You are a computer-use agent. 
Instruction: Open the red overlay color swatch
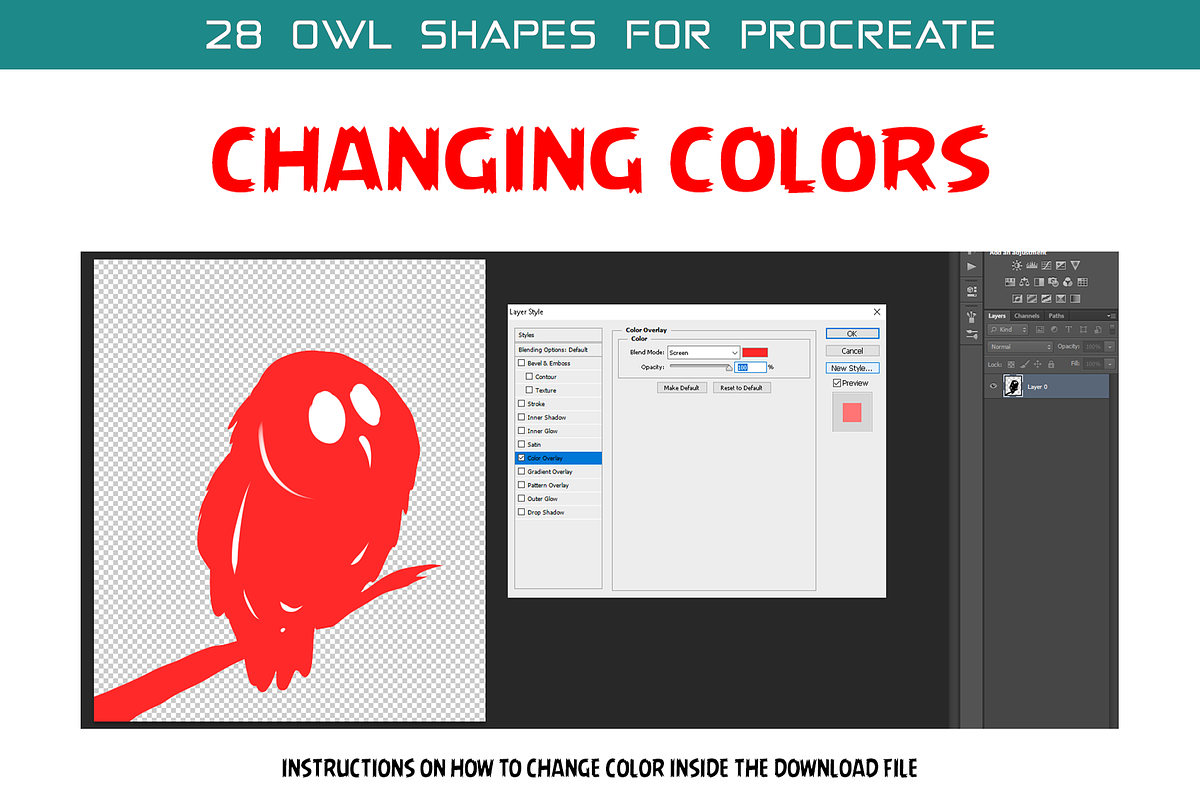(755, 352)
